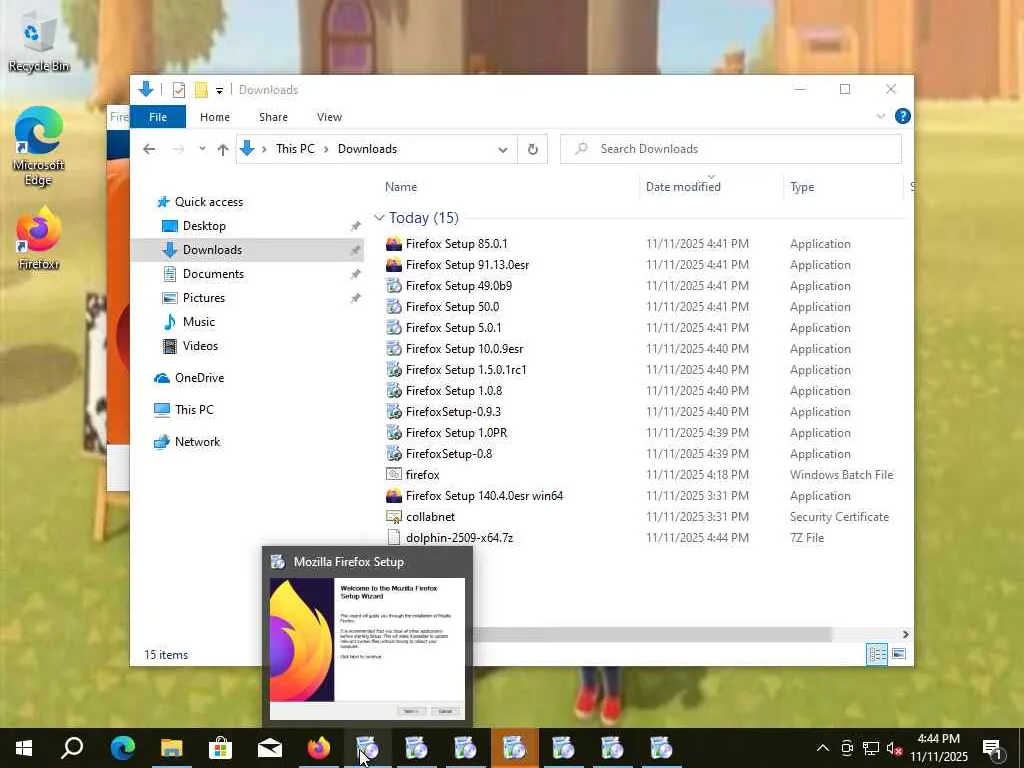Open Microsoft Store from taskbar

(221, 748)
